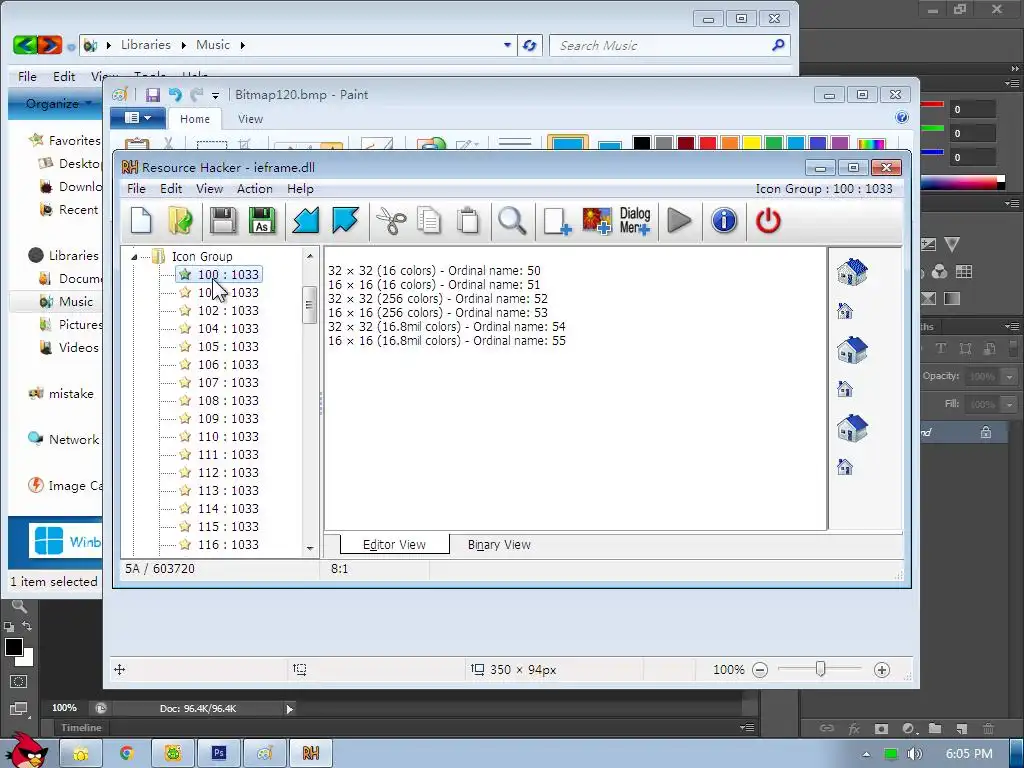This screenshot has width=1024, height=768.
Task: Pick the yellow color swatch in Paint
Action: (752, 143)
